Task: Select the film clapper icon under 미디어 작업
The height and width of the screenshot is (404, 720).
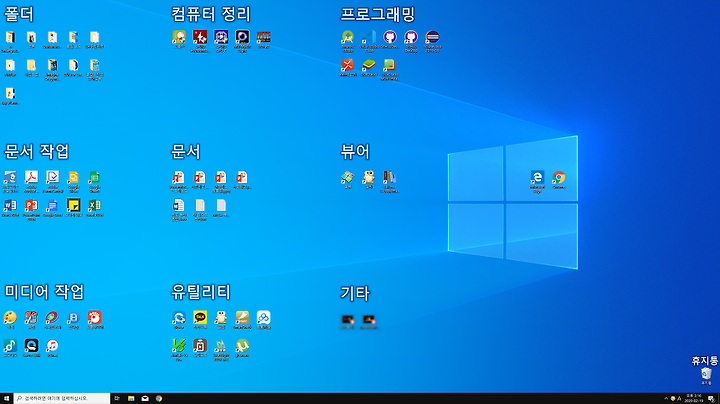Action: pyautogui.click(x=31, y=318)
